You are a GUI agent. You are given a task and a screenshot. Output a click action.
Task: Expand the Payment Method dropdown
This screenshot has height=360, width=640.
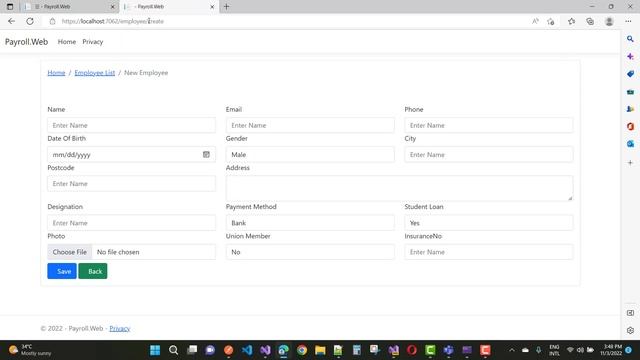click(x=310, y=223)
